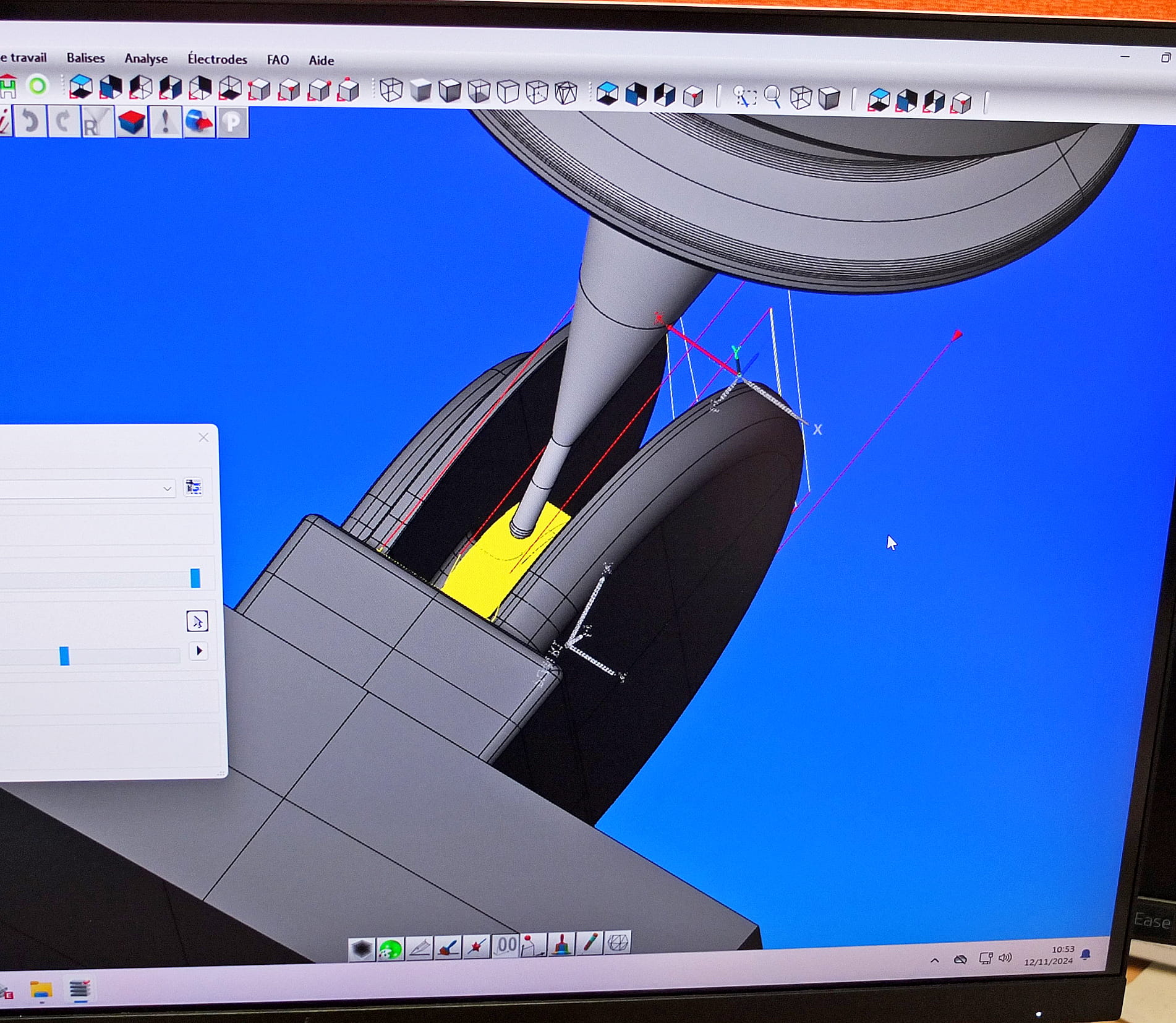This screenshot has height=1023, width=1176.
Task: Activate the zoom window selection tool
Action: click(744, 96)
